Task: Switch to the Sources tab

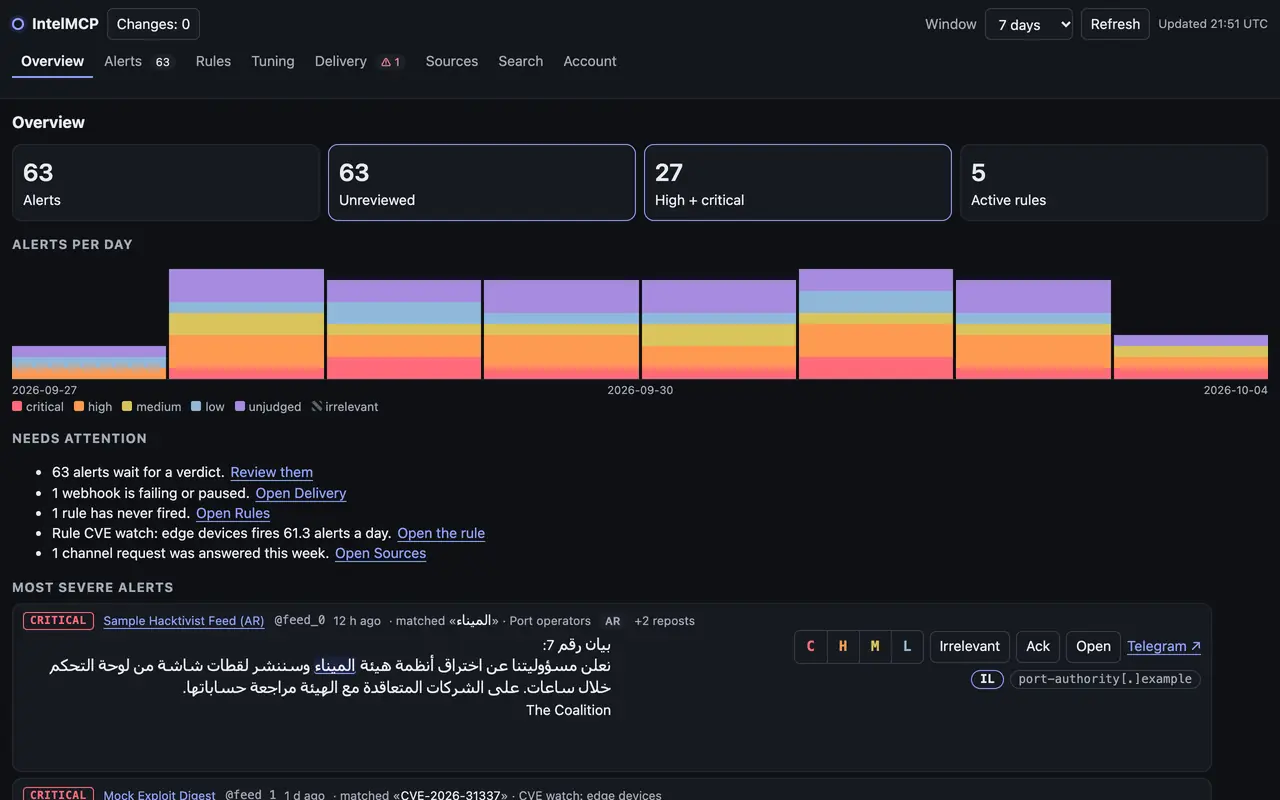Action: pos(452,61)
